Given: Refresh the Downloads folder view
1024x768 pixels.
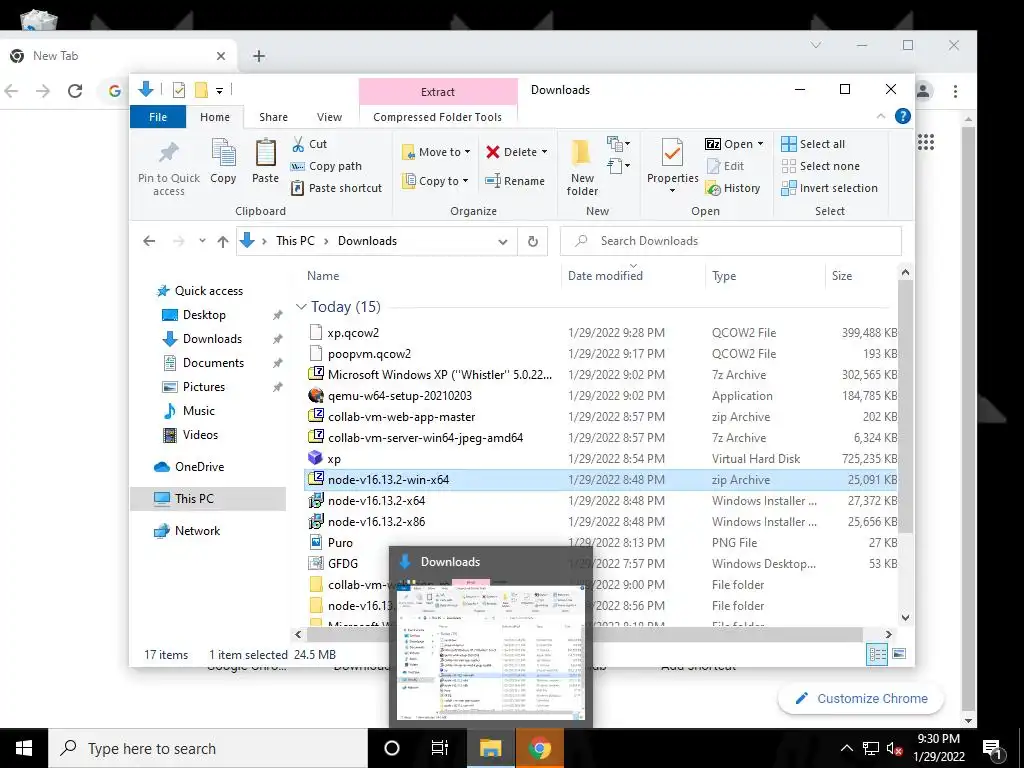Looking at the screenshot, I should (533, 241).
